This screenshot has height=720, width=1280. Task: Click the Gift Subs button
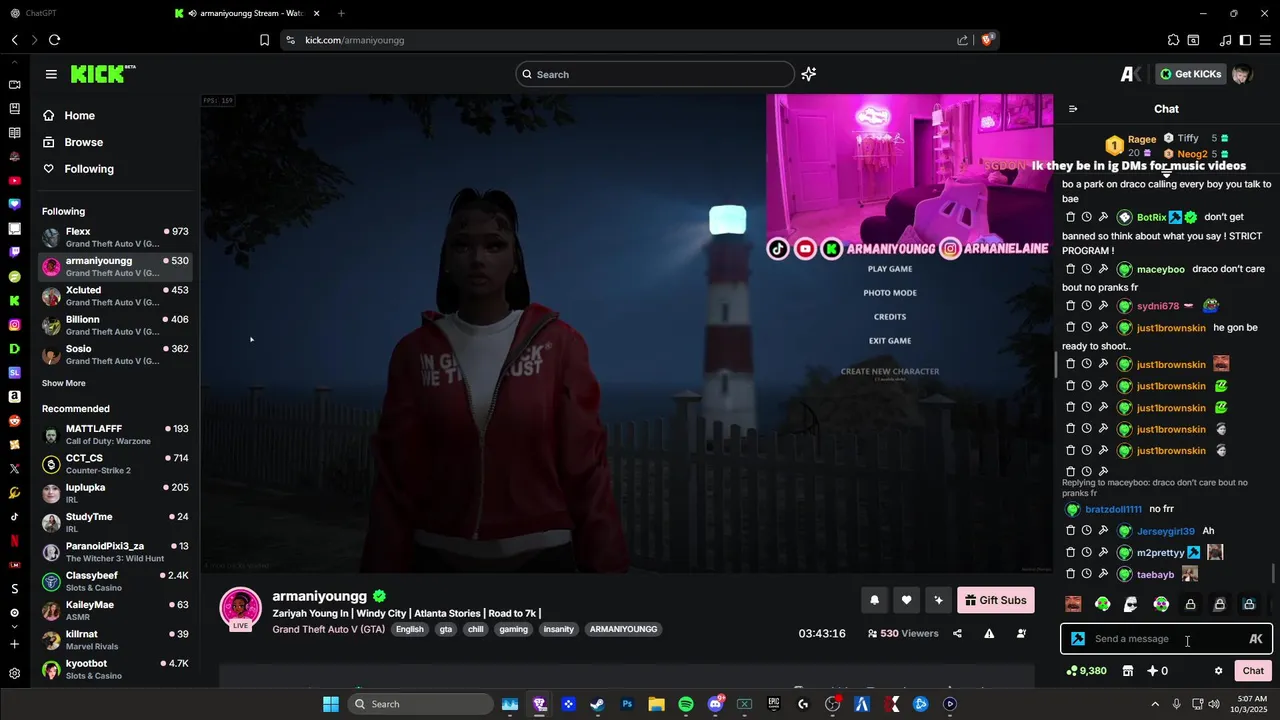tap(996, 600)
